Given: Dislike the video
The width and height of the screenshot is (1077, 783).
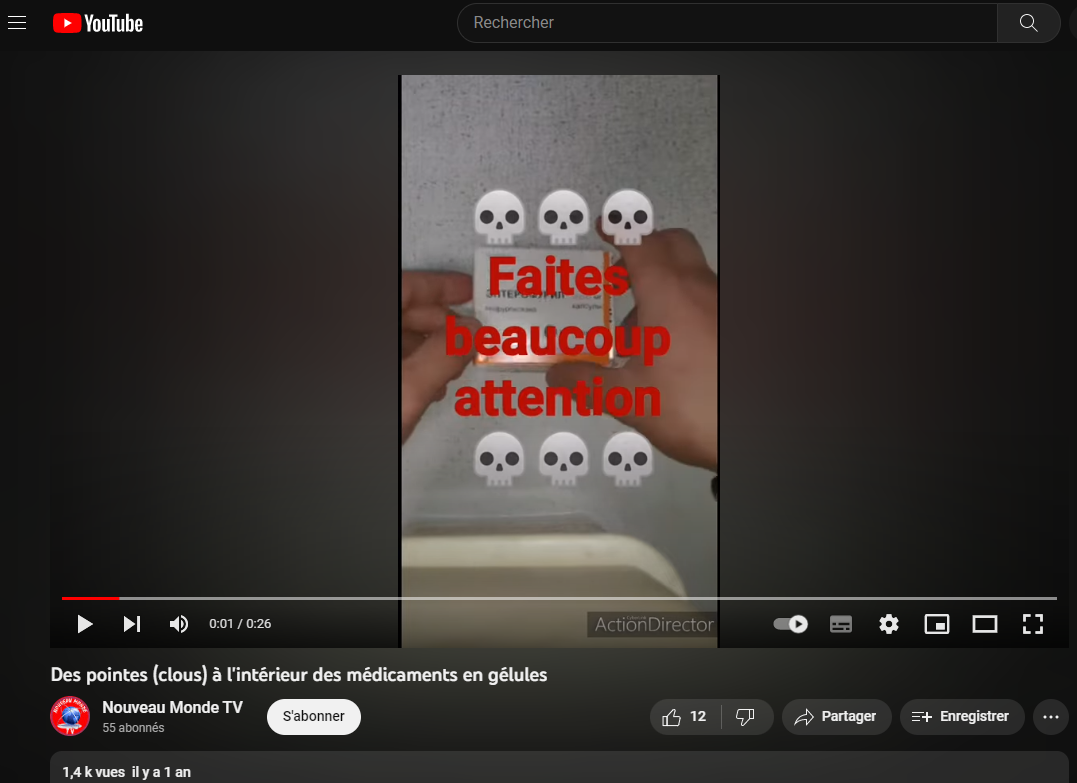Looking at the screenshot, I should click(x=745, y=717).
